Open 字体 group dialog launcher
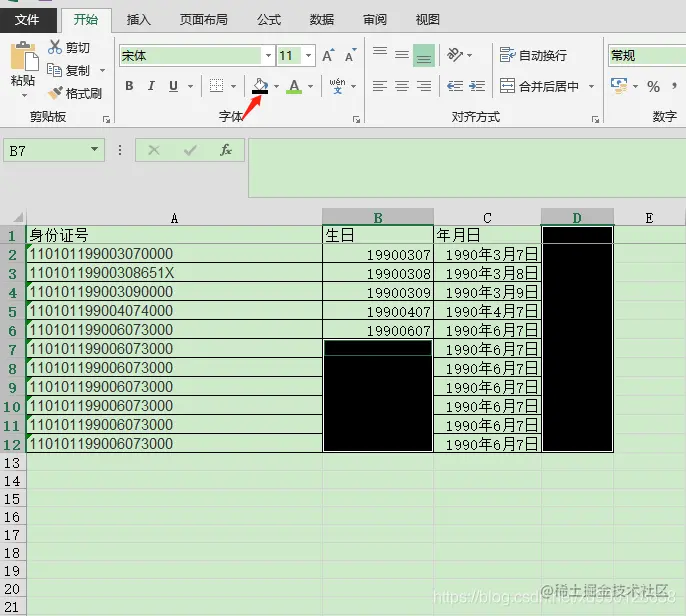Screen dimensions: 686x616 click(x=357, y=119)
